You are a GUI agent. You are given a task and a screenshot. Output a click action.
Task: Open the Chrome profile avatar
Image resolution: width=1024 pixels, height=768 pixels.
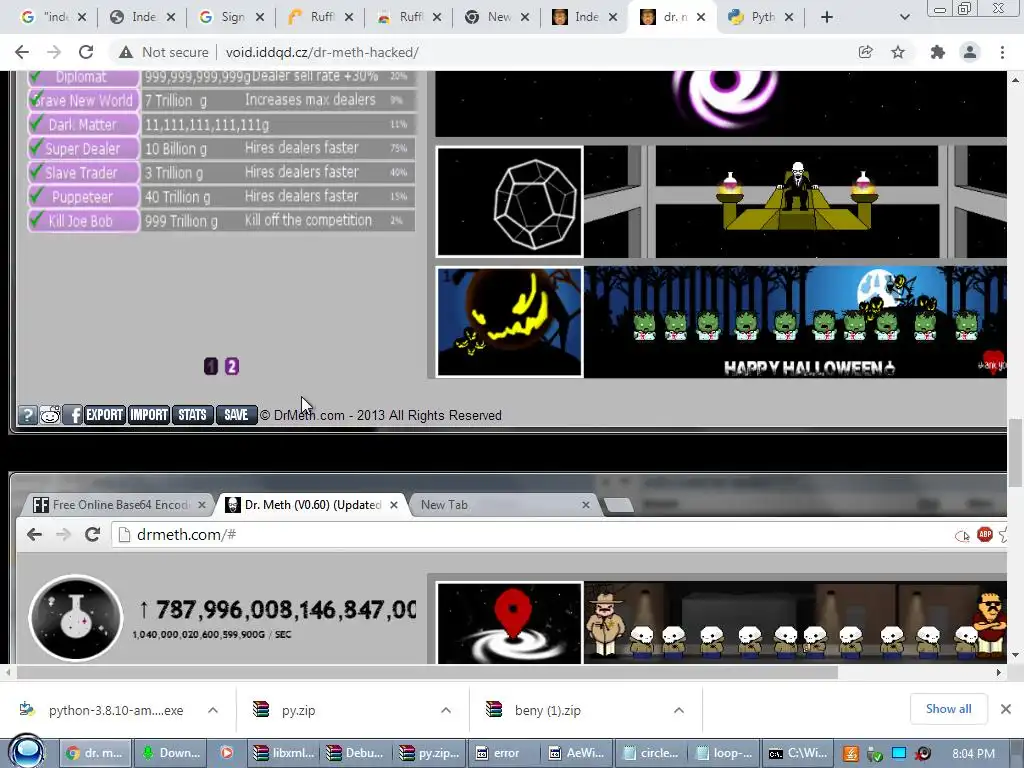pos(970,52)
